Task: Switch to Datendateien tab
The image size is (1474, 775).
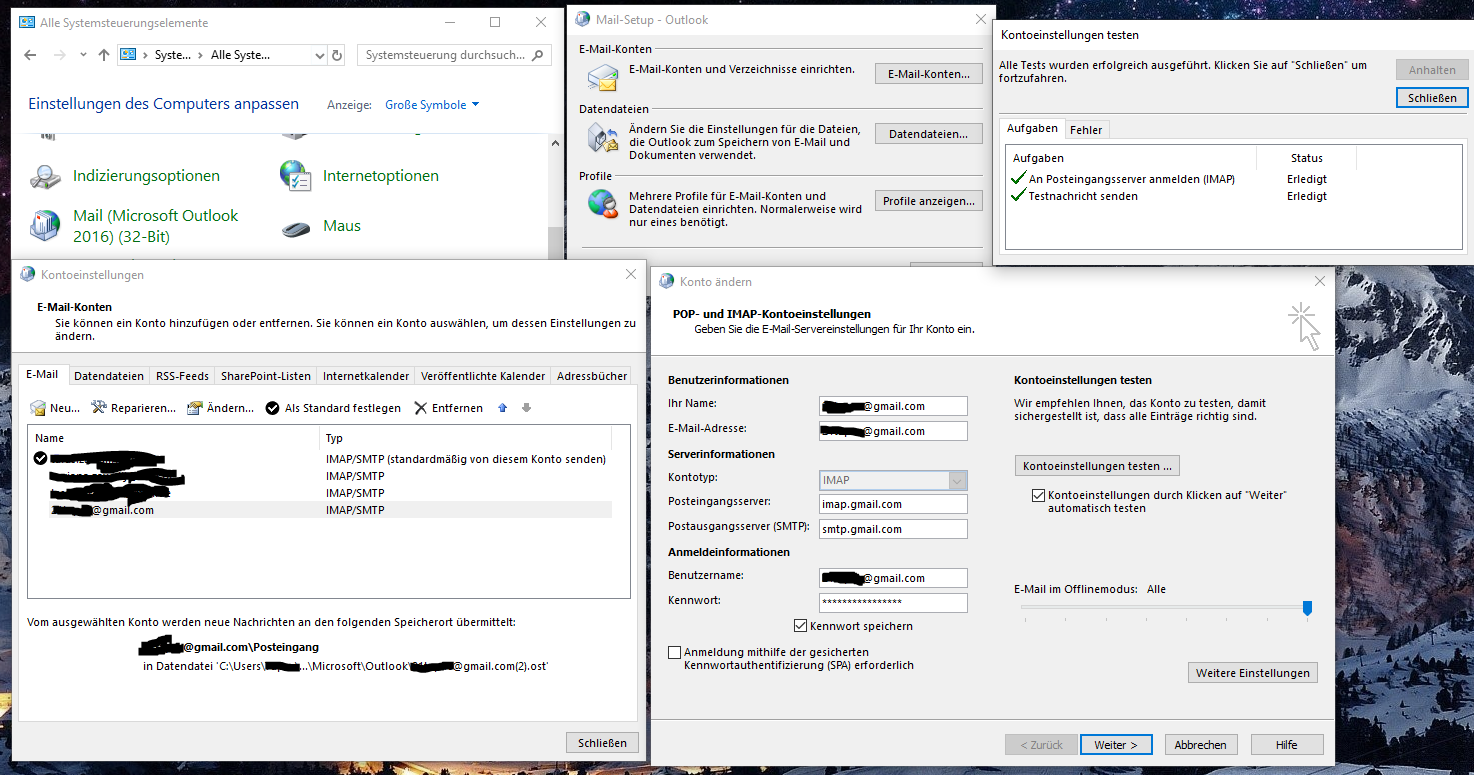Action: pyautogui.click(x=109, y=376)
